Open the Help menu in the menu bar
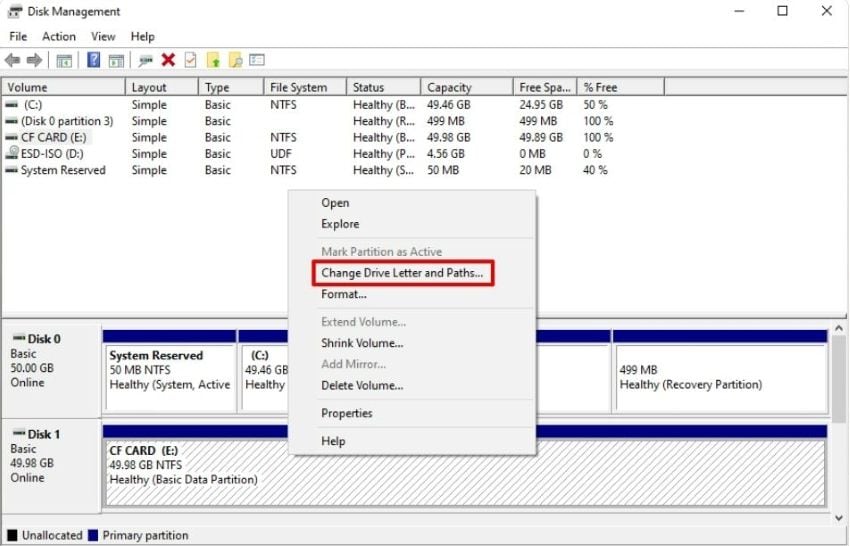The height and width of the screenshot is (546, 850). 143,36
